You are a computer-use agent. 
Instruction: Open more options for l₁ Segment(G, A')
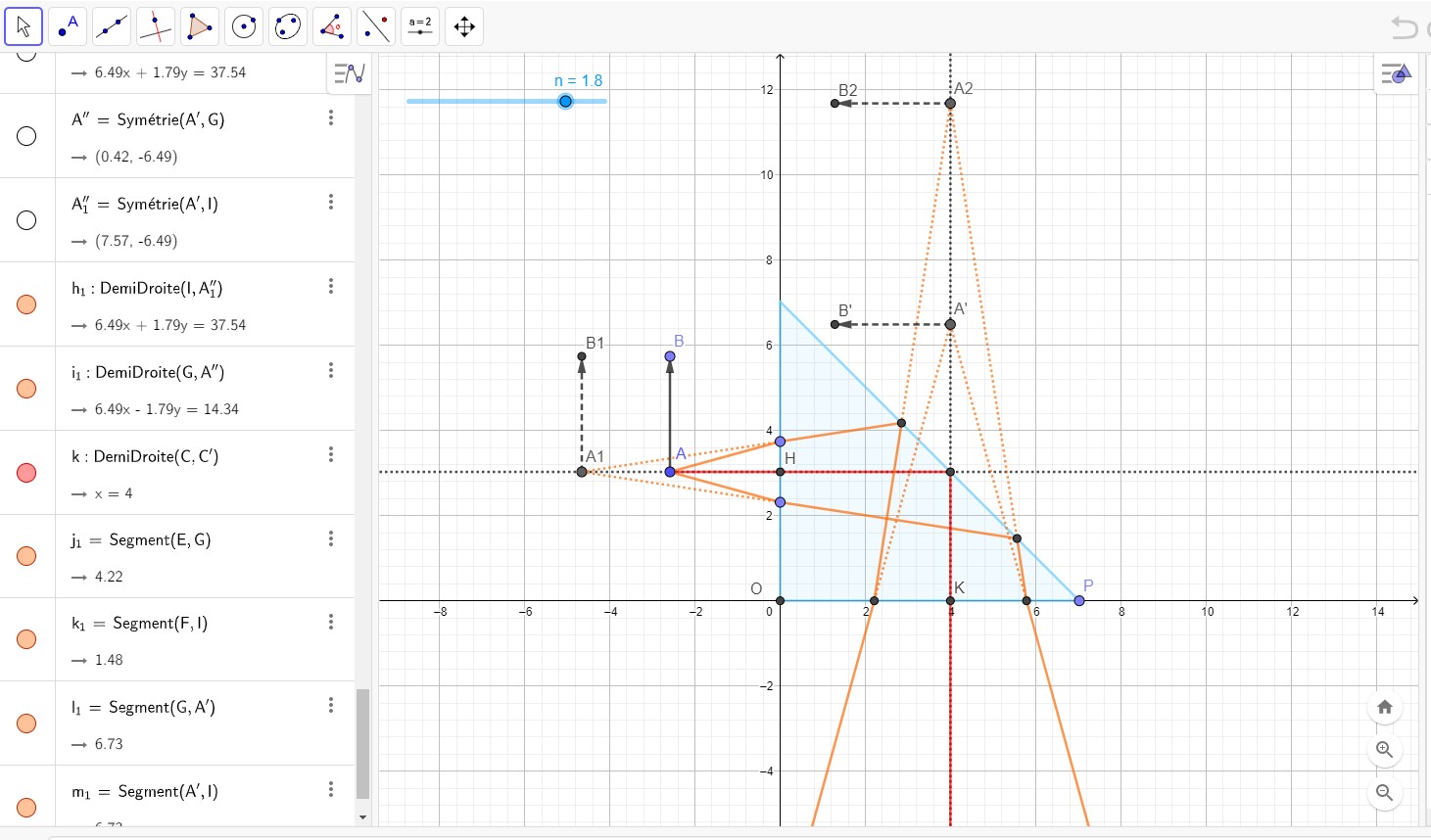click(331, 705)
